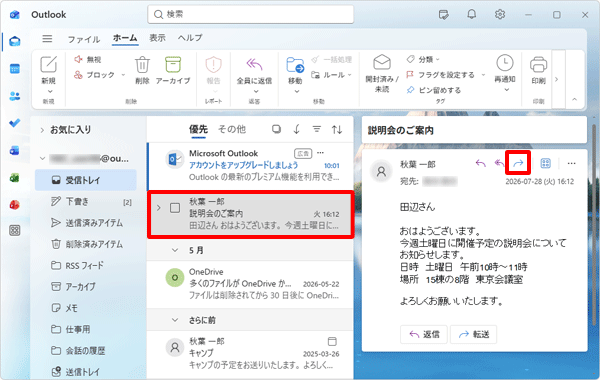Open the 表示 ribbon tab

coord(157,38)
